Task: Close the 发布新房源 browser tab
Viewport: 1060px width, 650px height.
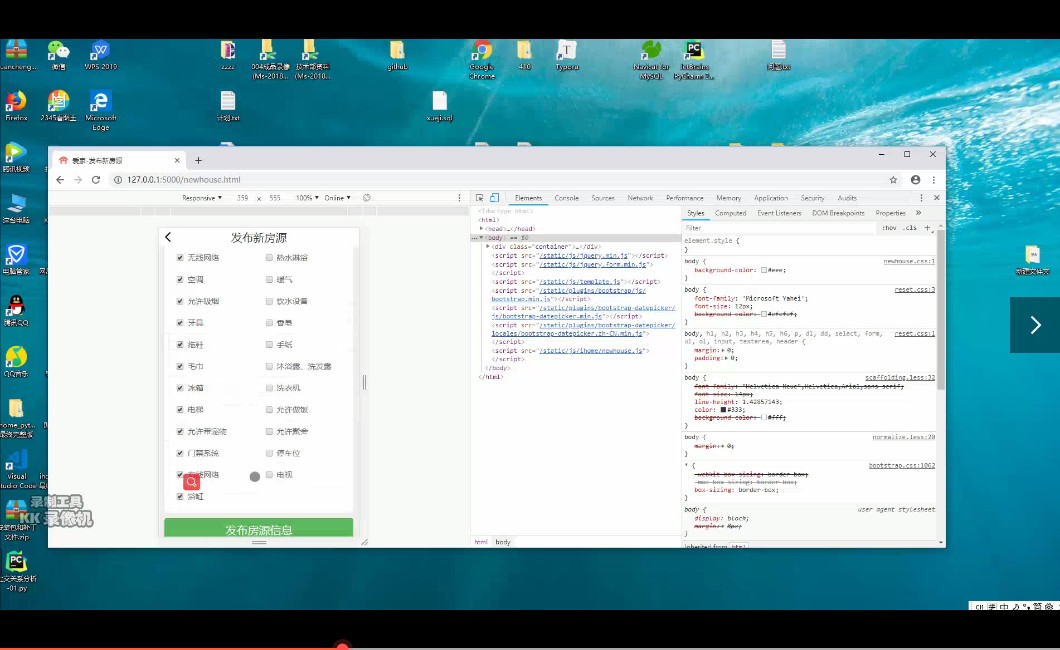Action: coord(177,160)
